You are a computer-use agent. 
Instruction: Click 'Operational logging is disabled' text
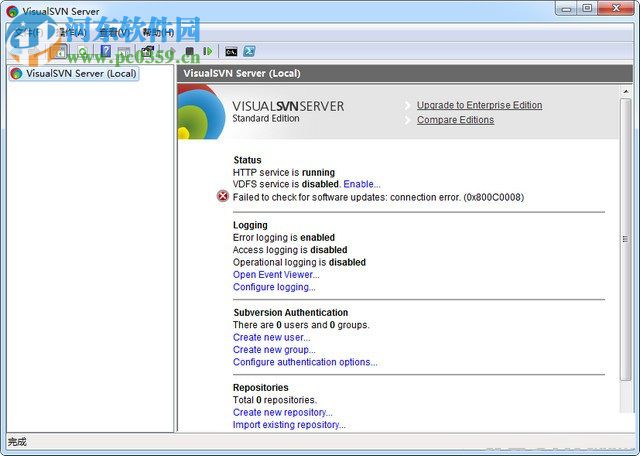(299, 262)
